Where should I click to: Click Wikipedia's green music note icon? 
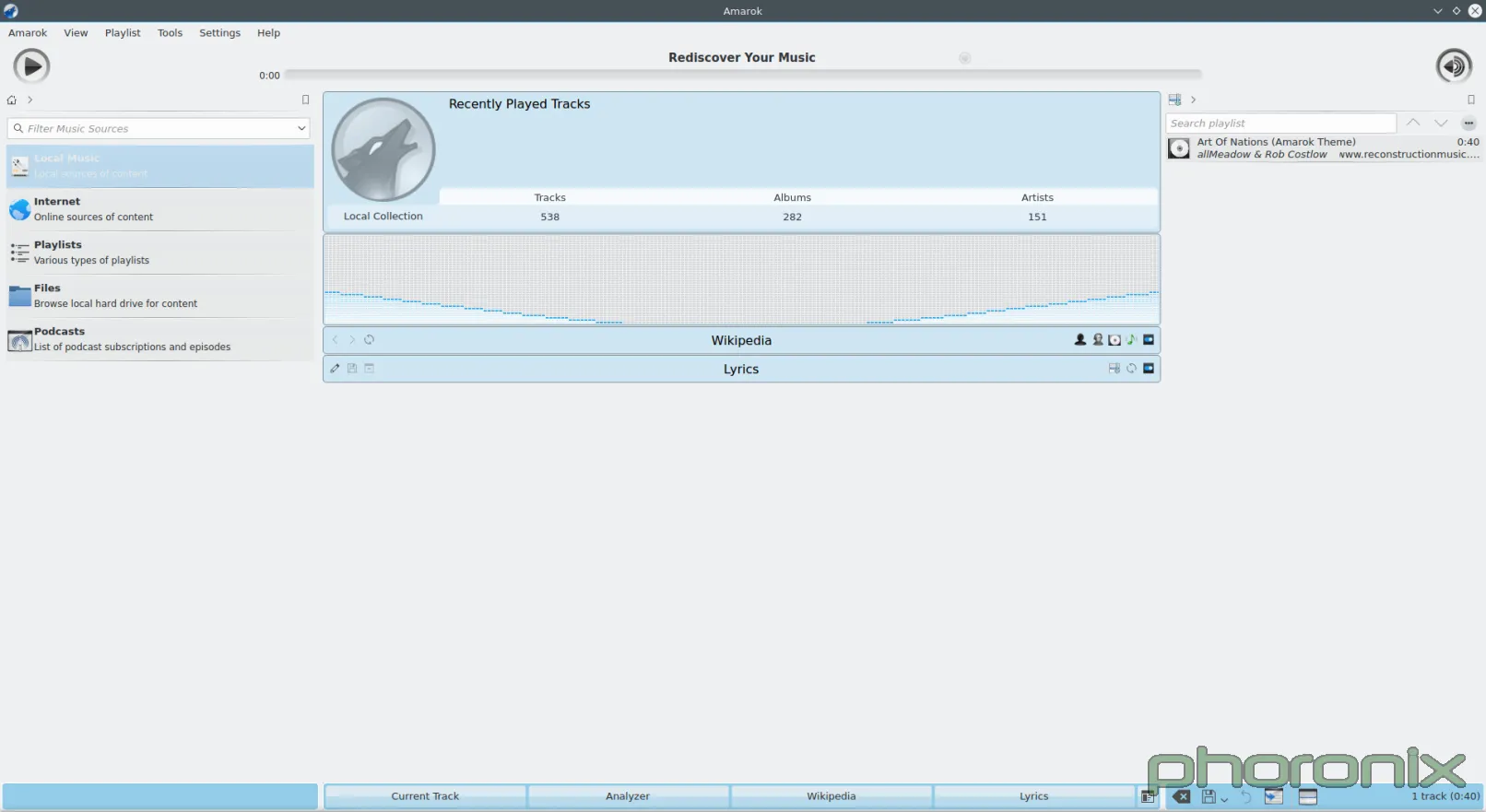tap(1131, 340)
